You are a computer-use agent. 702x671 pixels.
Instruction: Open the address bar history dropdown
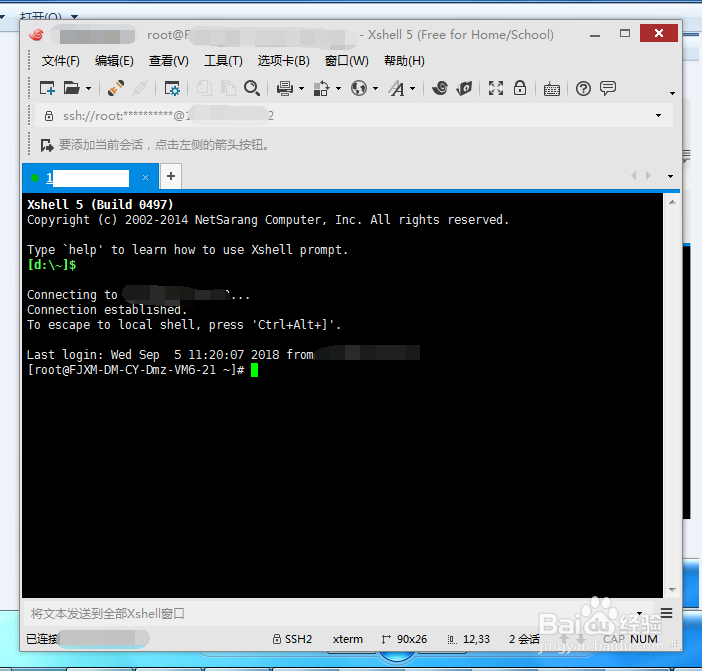coord(658,115)
